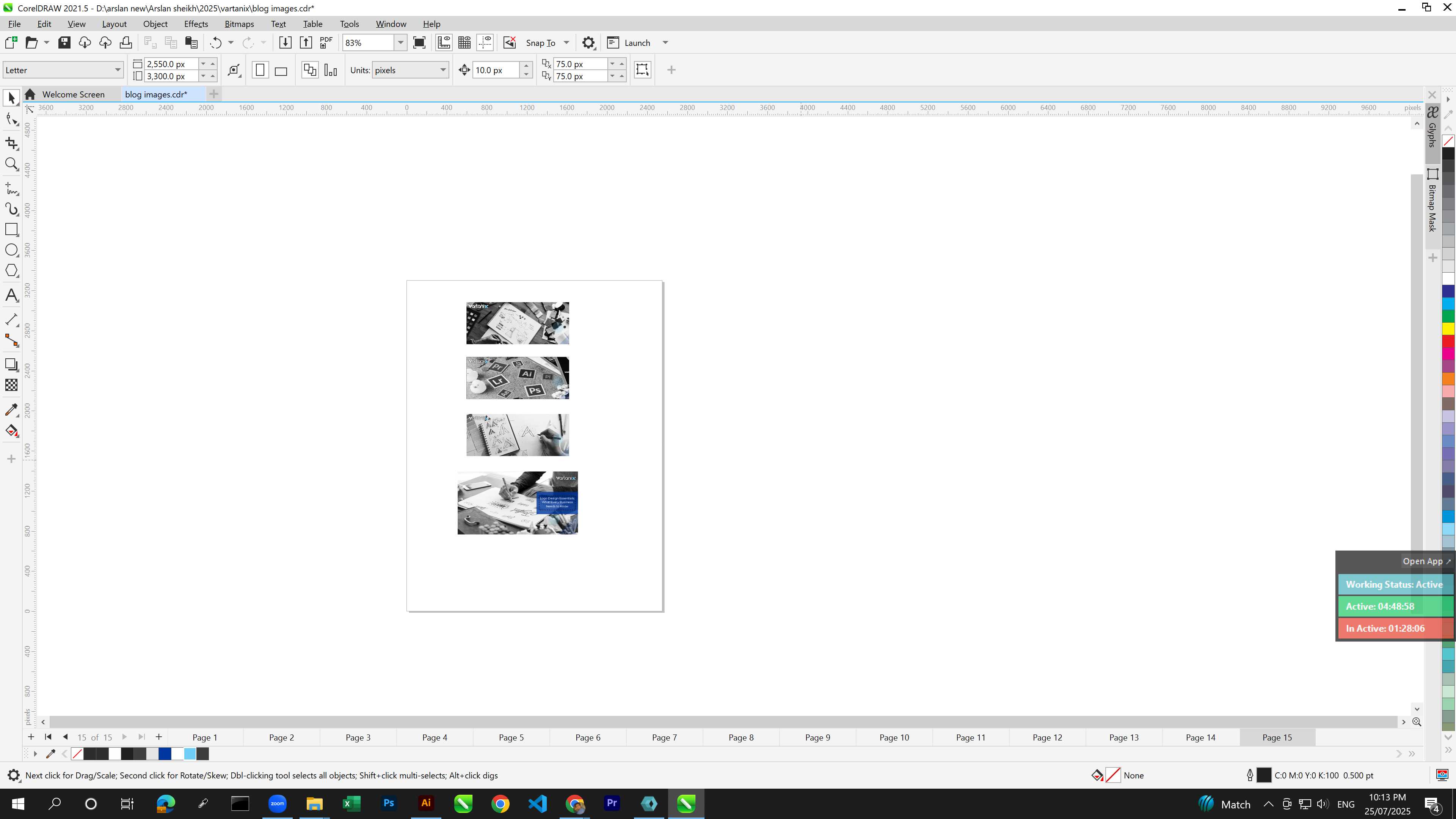Image resolution: width=1456 pixels, height=819 pixels.
Task: Toggle Show rulers
Action: pos(444,42)
